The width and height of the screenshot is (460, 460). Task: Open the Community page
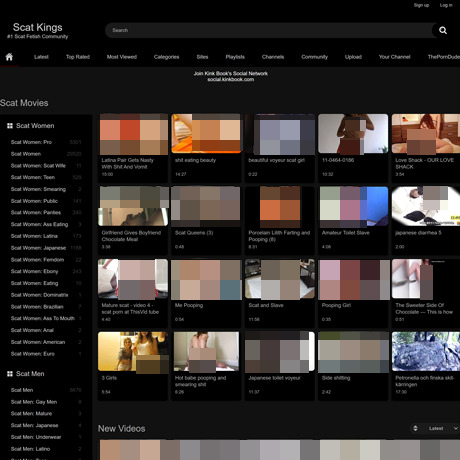tap(314, 57)
